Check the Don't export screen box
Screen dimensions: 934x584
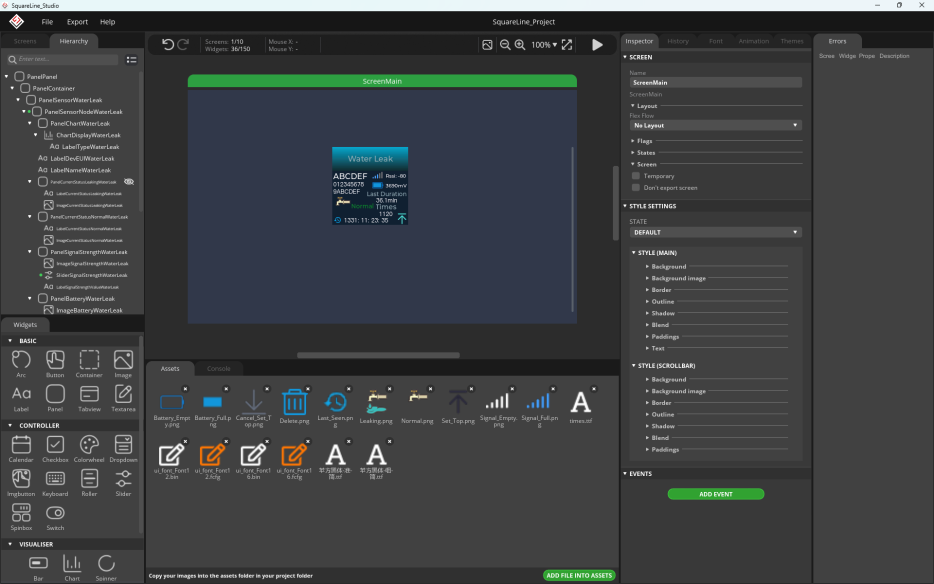point(636,188)
